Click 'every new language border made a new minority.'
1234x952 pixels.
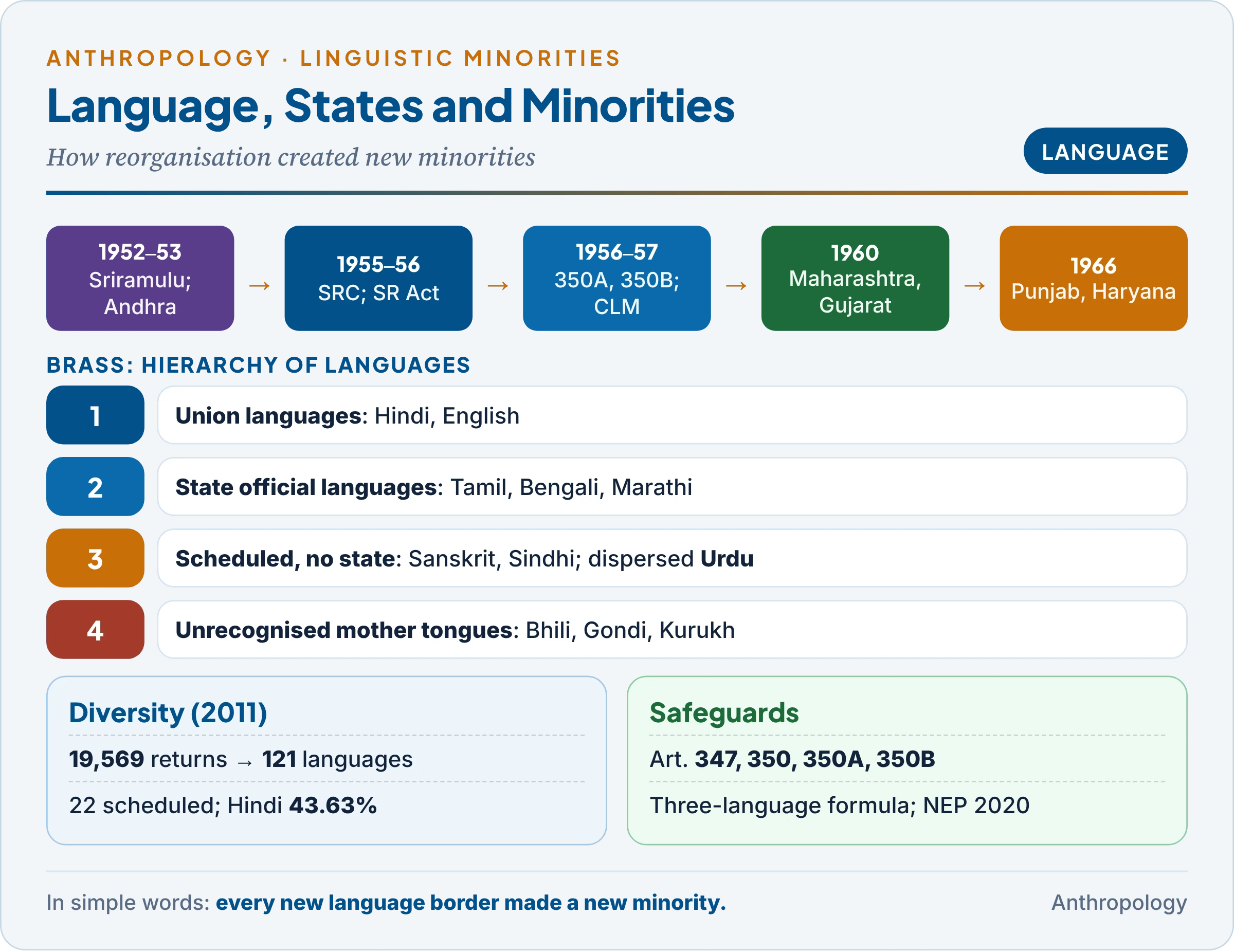pyautogui.click(x=470, y=903)
